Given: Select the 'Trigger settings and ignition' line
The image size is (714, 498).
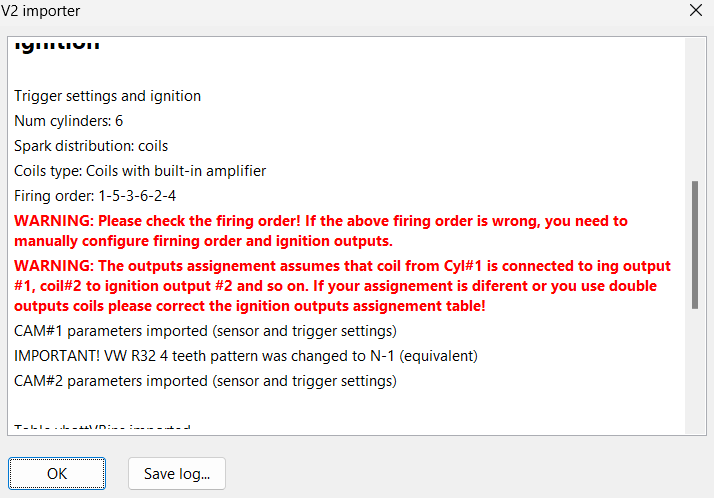Looking at the screenshot, I should pyautogui.click(x=107, y=96).
